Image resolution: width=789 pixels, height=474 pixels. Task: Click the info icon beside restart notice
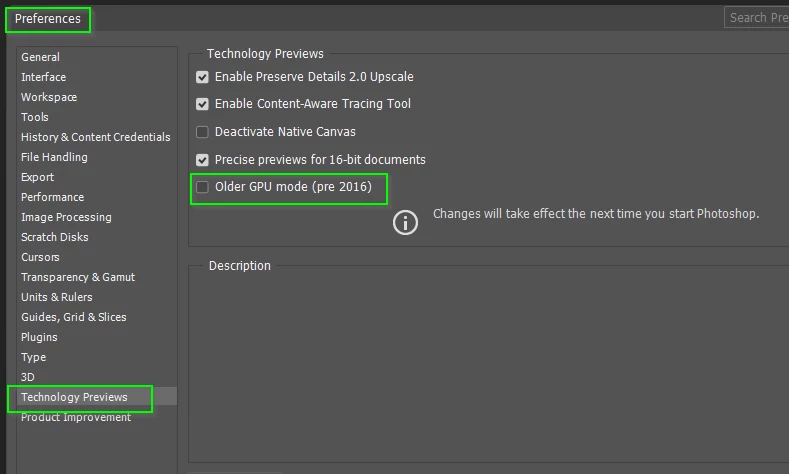(x=405, y=222)
